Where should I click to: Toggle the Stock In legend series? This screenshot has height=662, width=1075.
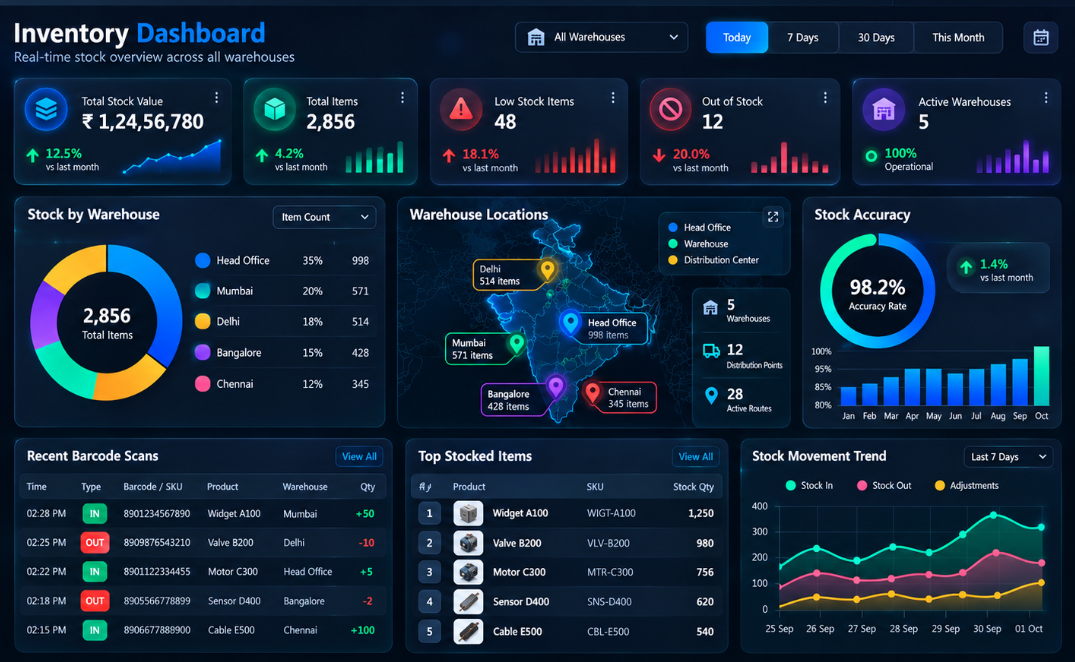click(809, 485)
